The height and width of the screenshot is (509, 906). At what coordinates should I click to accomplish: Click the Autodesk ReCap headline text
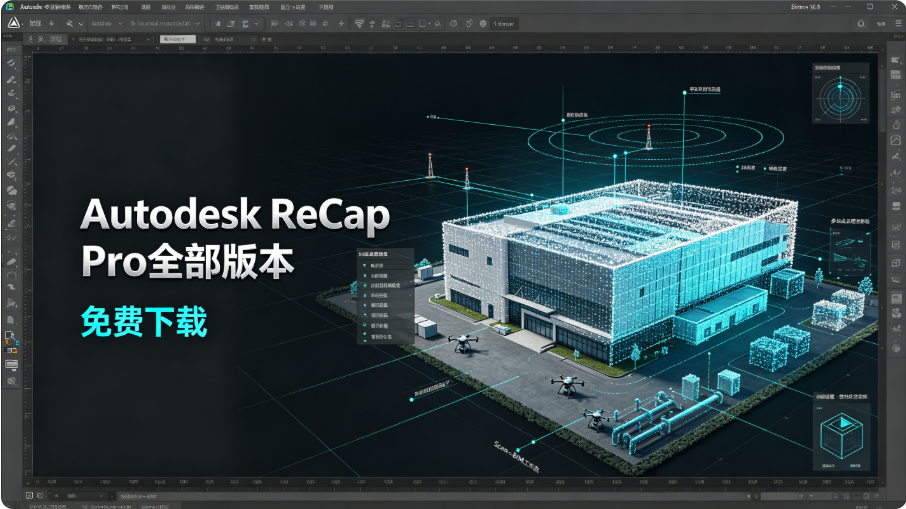[235, 215]
